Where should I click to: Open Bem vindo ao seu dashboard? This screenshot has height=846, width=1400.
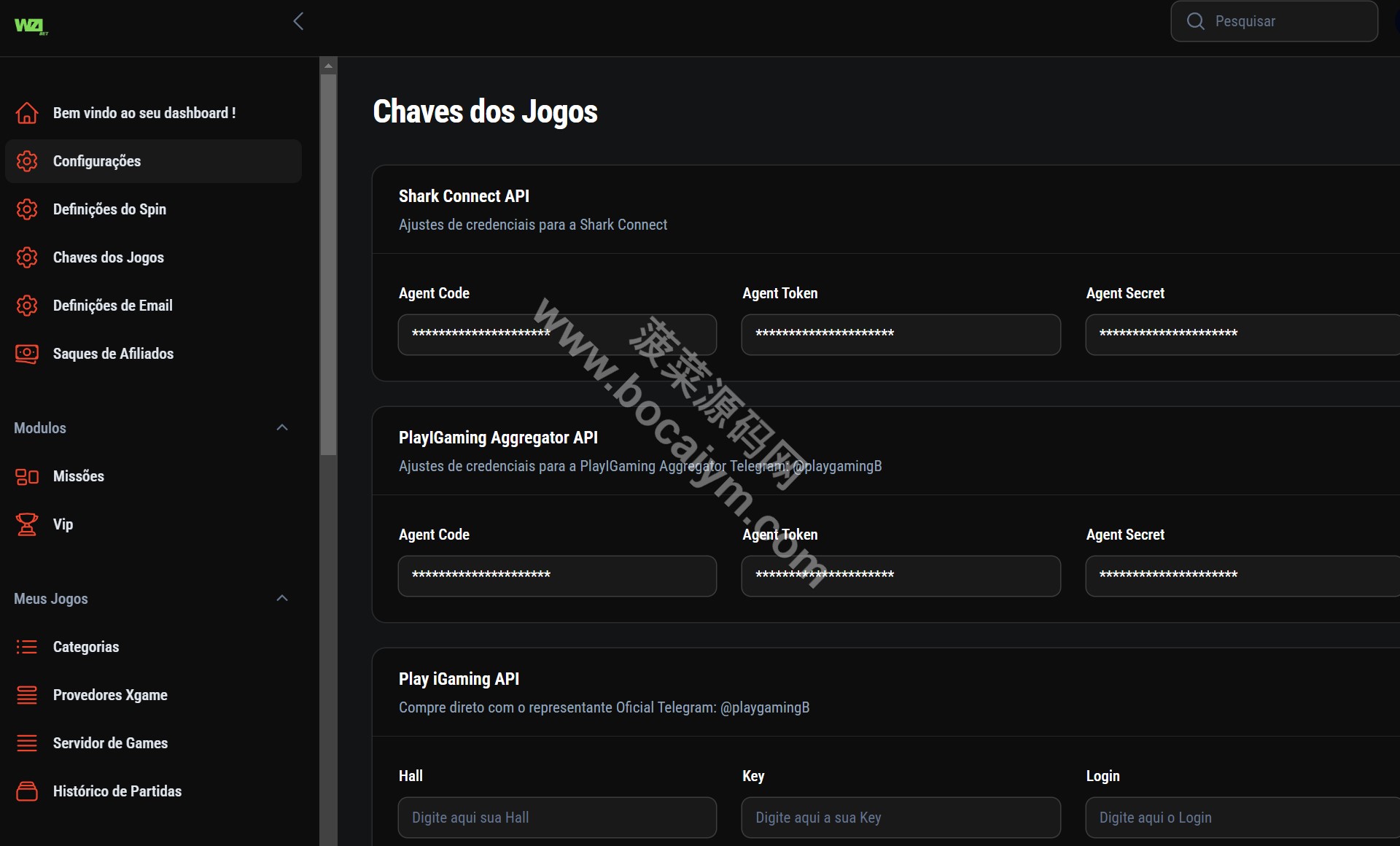click(153, 113)
